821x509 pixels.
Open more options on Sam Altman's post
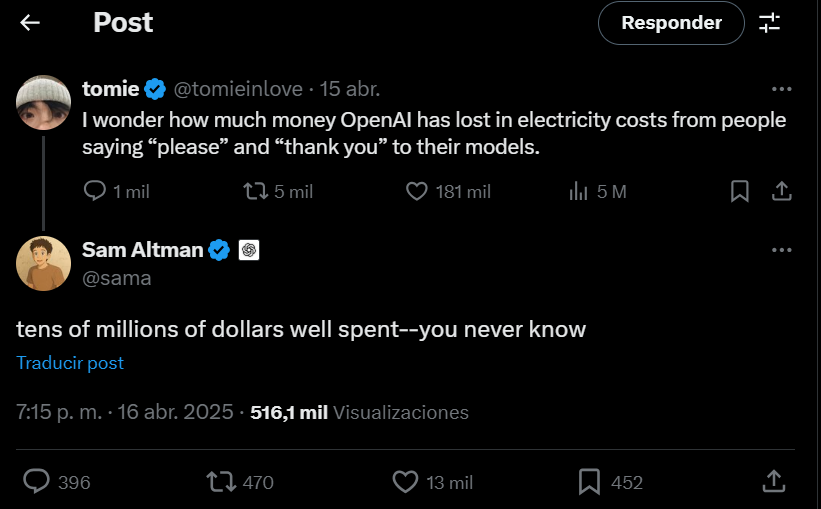click(x=782, y=250)
